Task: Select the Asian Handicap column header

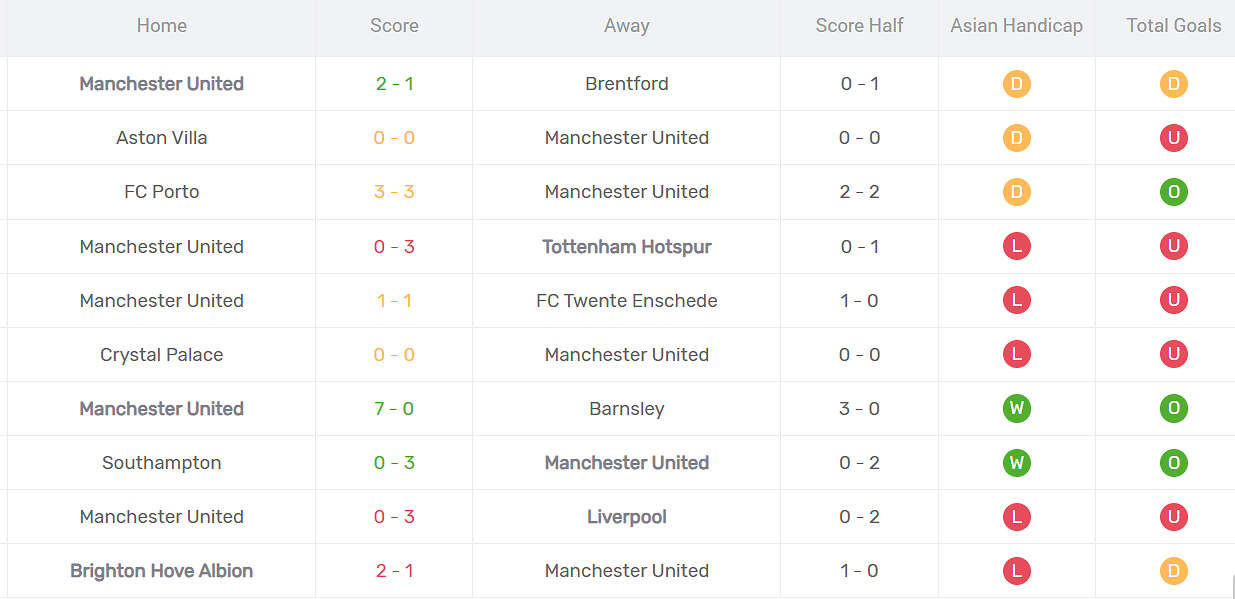Action: (x=1016, y=26)
